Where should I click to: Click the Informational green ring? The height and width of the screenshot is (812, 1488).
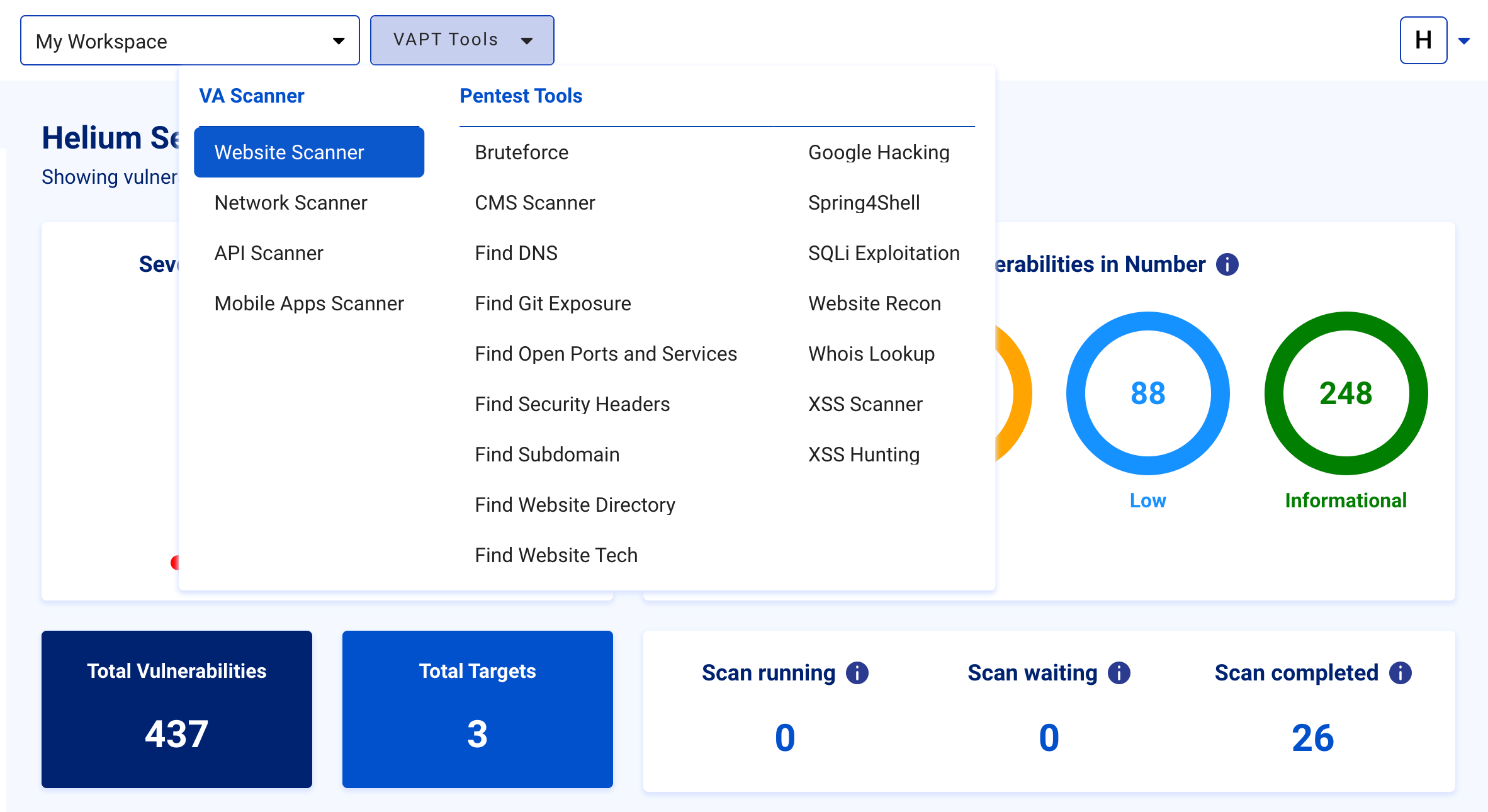click(x=1345, y=393)
